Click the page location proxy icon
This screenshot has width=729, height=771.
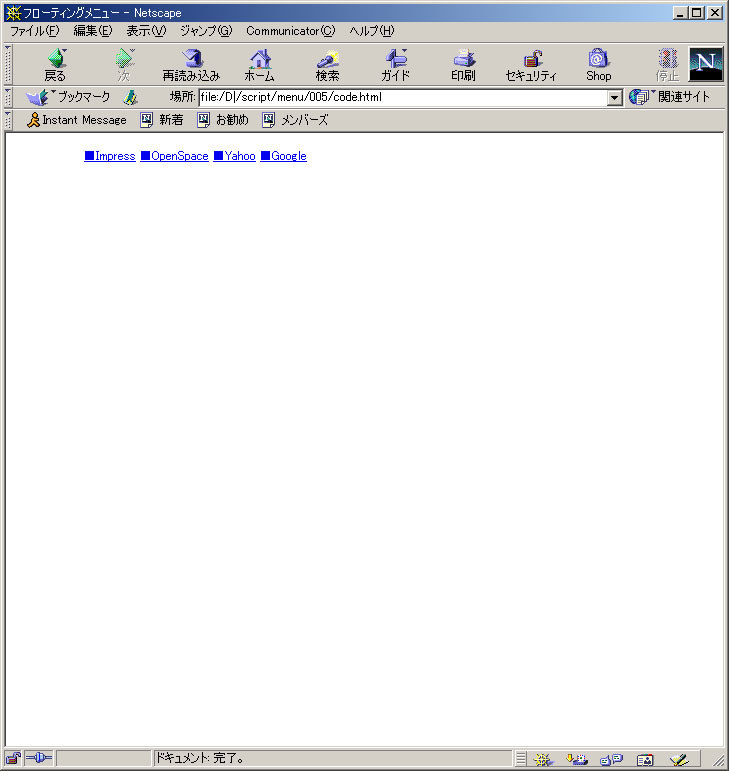pyautogui.click(x=130, y=97)
